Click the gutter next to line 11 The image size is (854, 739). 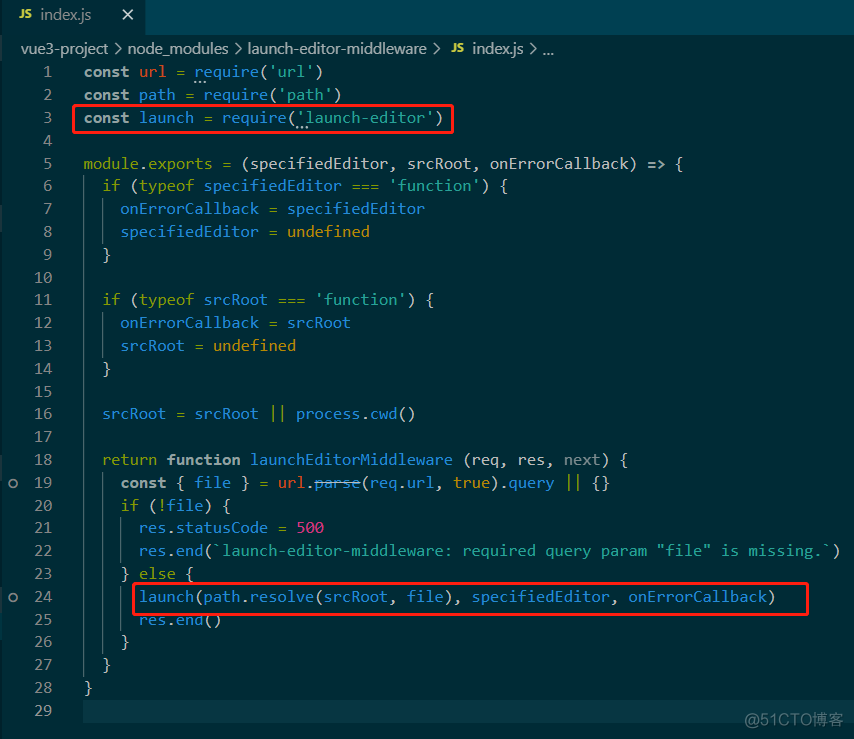click(13, 299)
